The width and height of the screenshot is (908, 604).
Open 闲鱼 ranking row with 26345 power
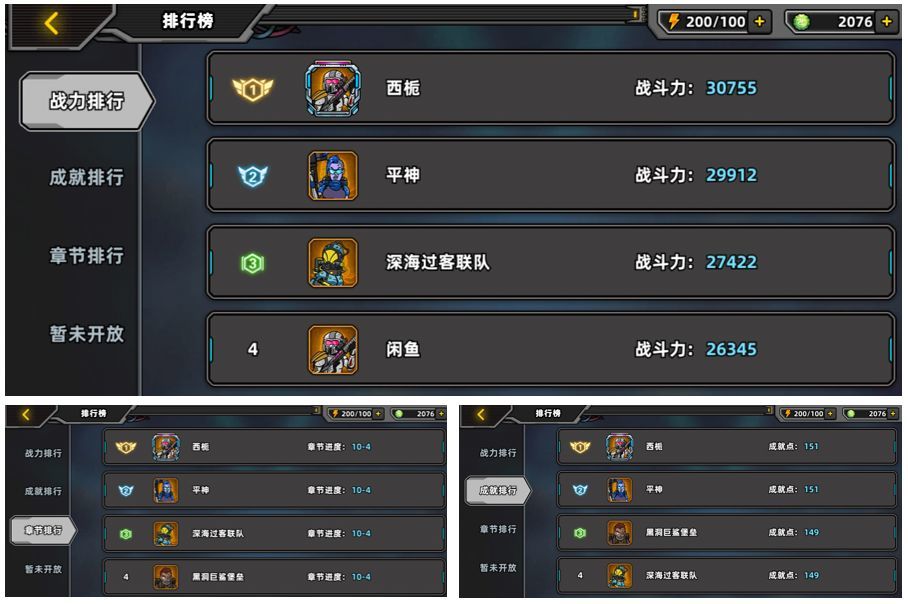[x=551, y=350]
